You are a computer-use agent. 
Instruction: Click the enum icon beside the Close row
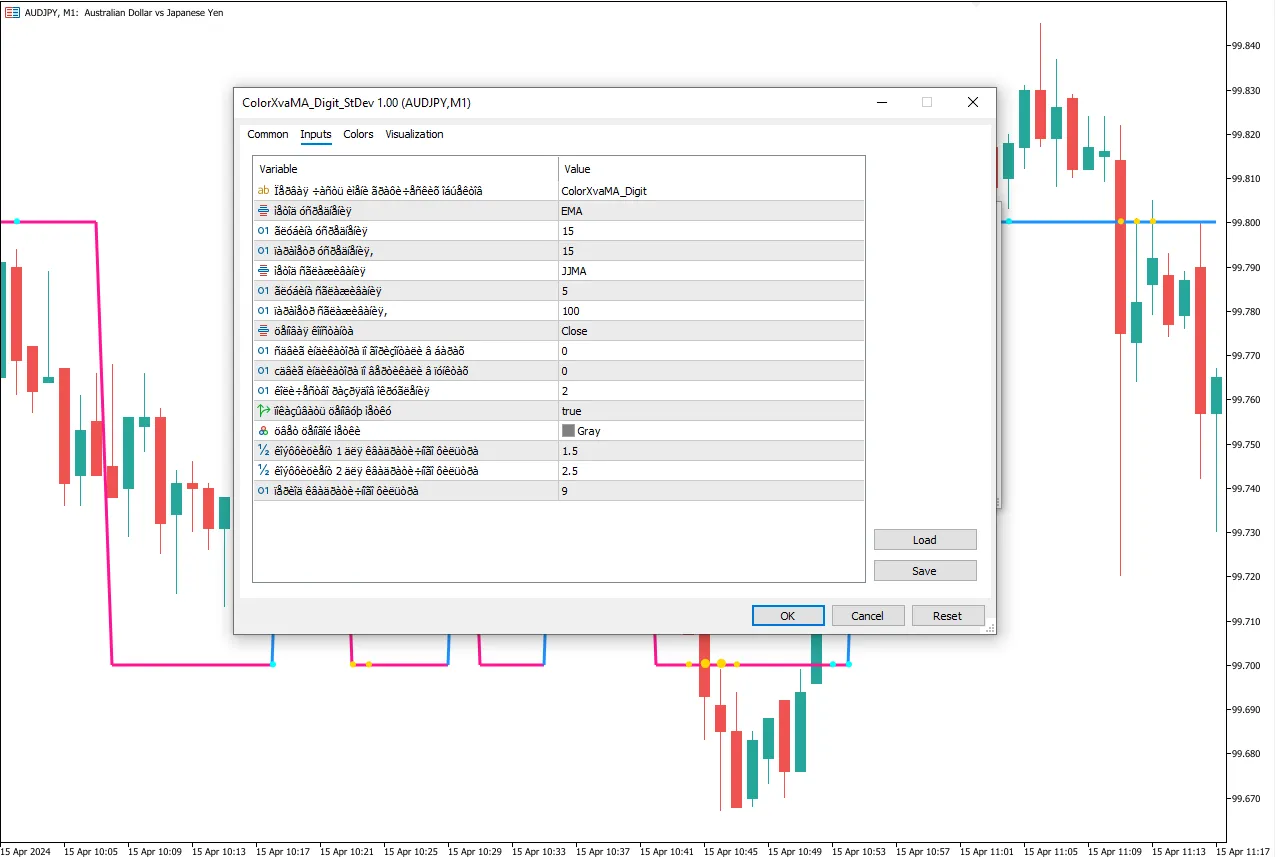264,331
